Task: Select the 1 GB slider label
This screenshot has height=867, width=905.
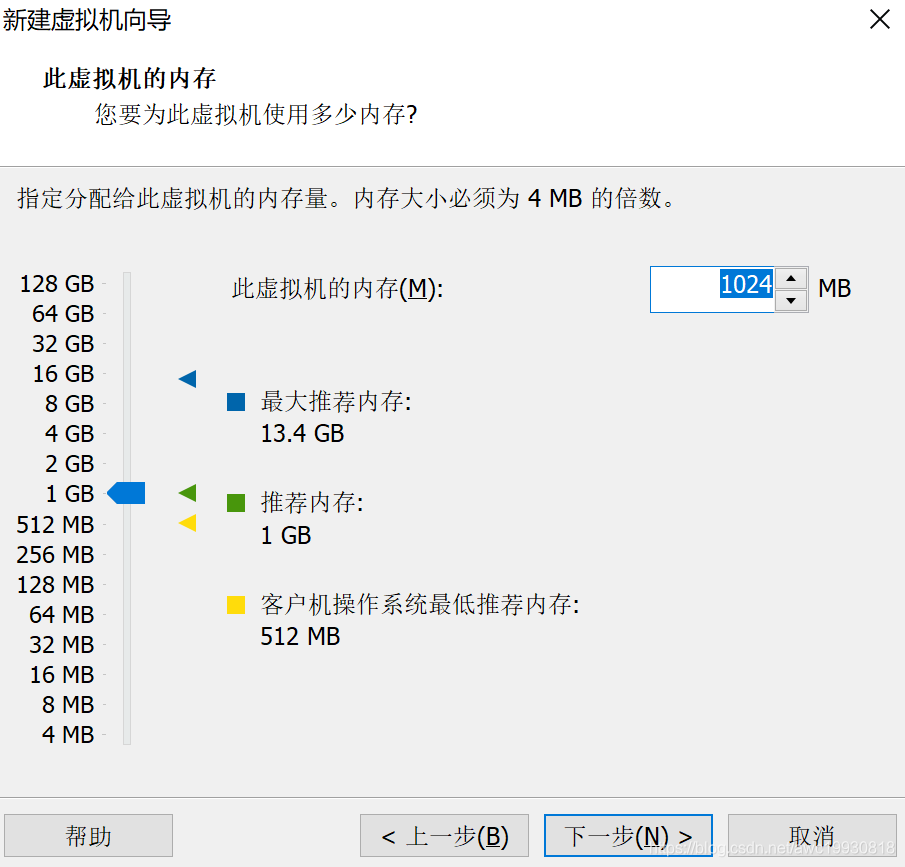Action: (x=69, y=494)
